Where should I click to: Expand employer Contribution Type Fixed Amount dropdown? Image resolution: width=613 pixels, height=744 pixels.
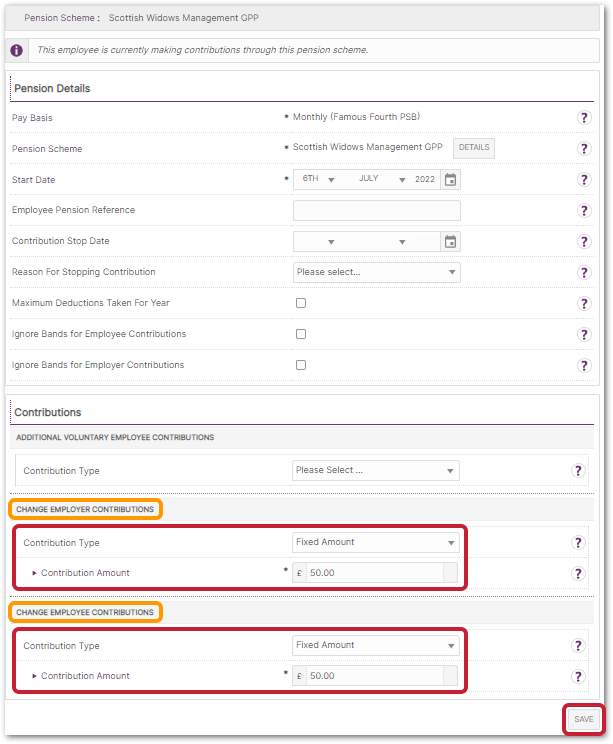[376, 543]
